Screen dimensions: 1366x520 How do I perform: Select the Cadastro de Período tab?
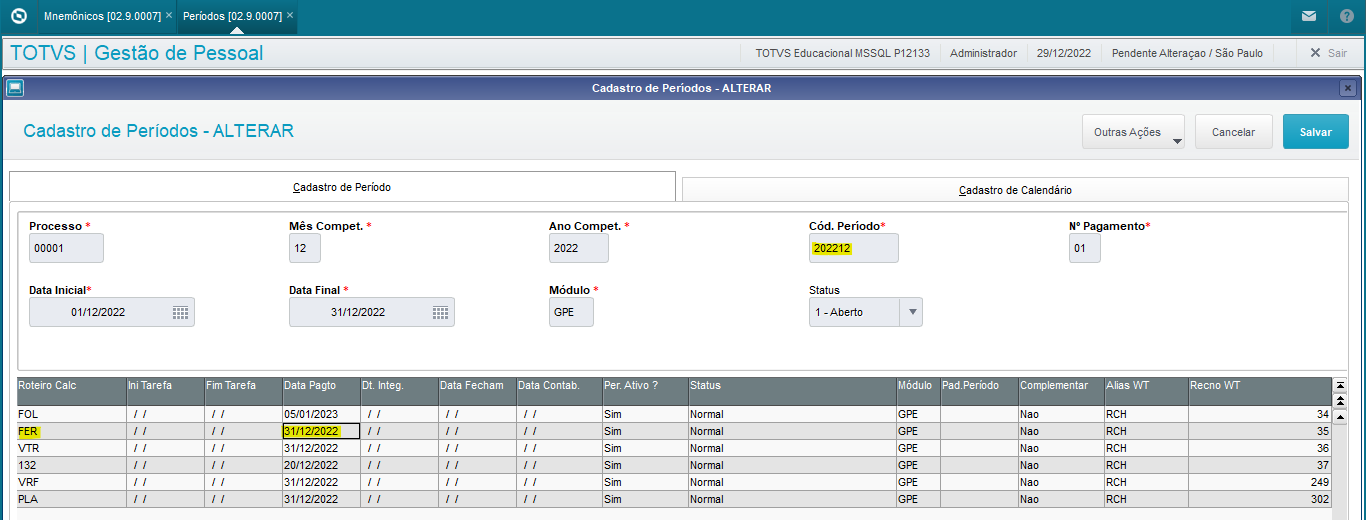pyautogui.click(x=342, y=187)
